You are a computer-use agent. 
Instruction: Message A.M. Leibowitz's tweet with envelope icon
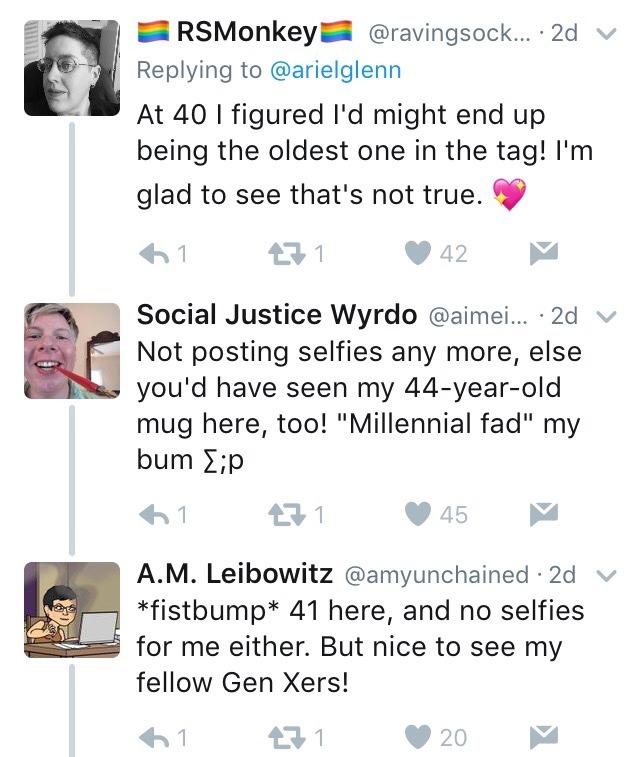[x=542, y=737]
